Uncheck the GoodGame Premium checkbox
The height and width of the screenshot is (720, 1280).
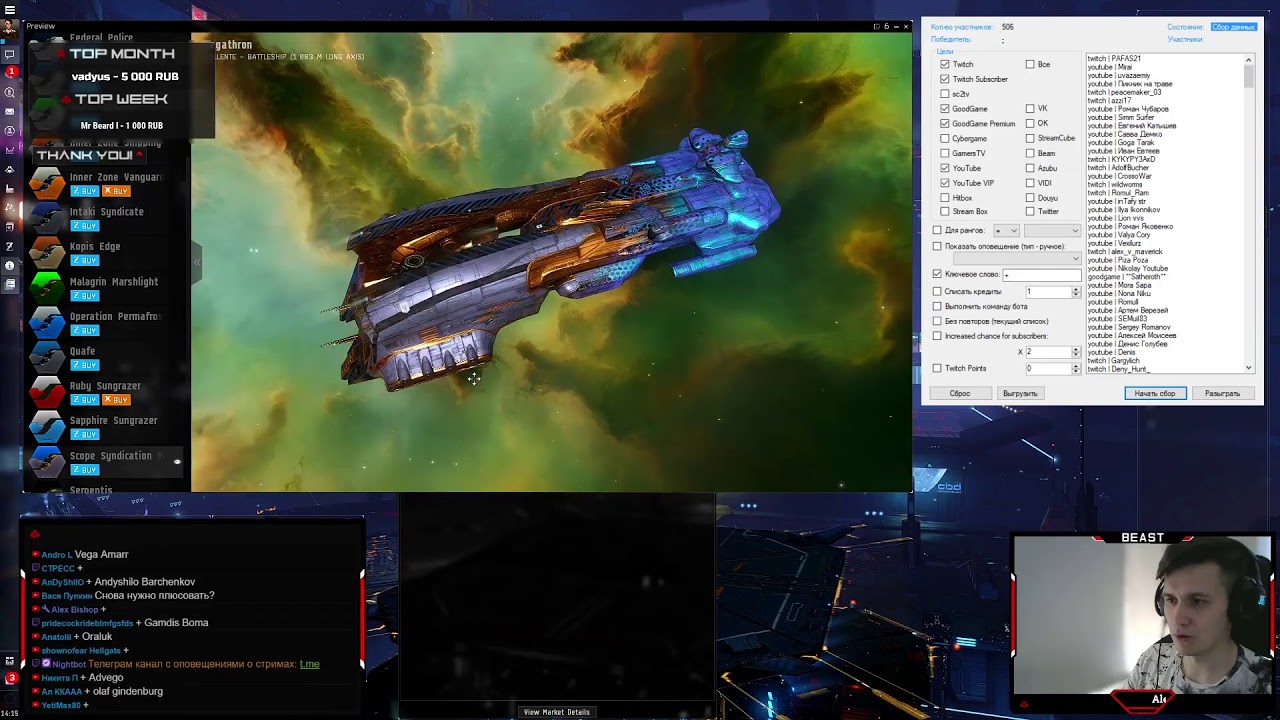[x=945, y=123]
